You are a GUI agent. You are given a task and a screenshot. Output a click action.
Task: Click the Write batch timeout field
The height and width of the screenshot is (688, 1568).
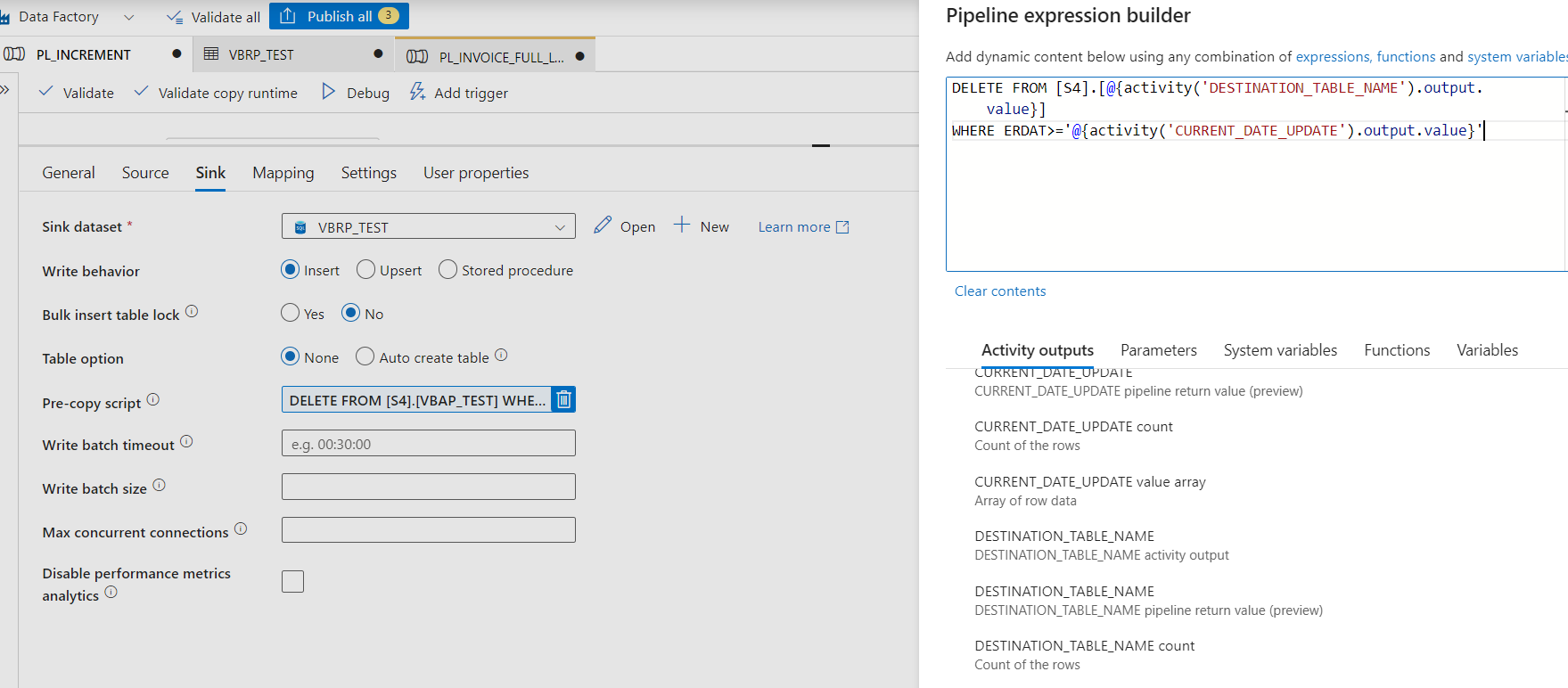tap(428, 444)
